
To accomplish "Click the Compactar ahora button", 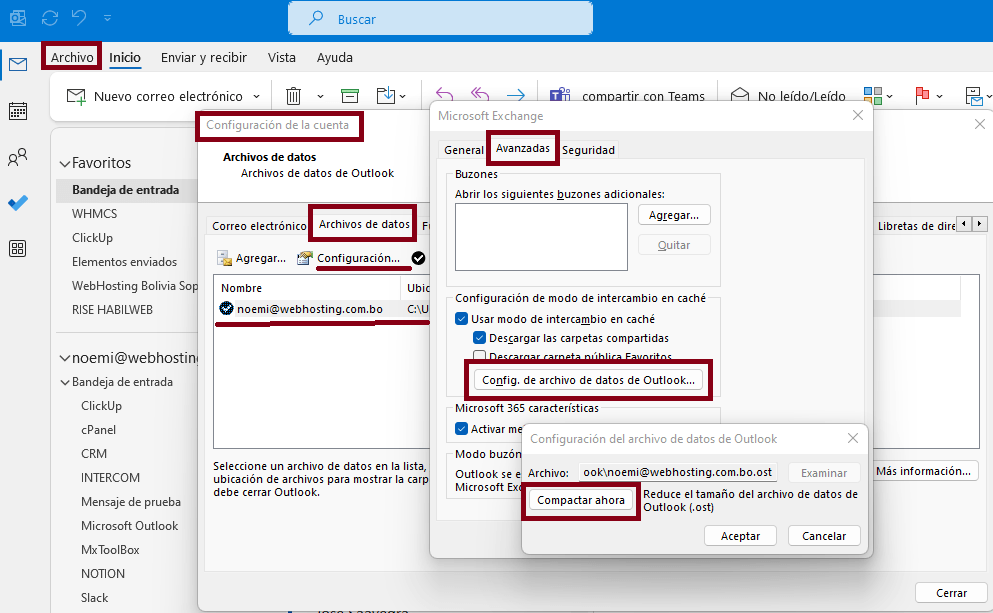I will 581,500.
